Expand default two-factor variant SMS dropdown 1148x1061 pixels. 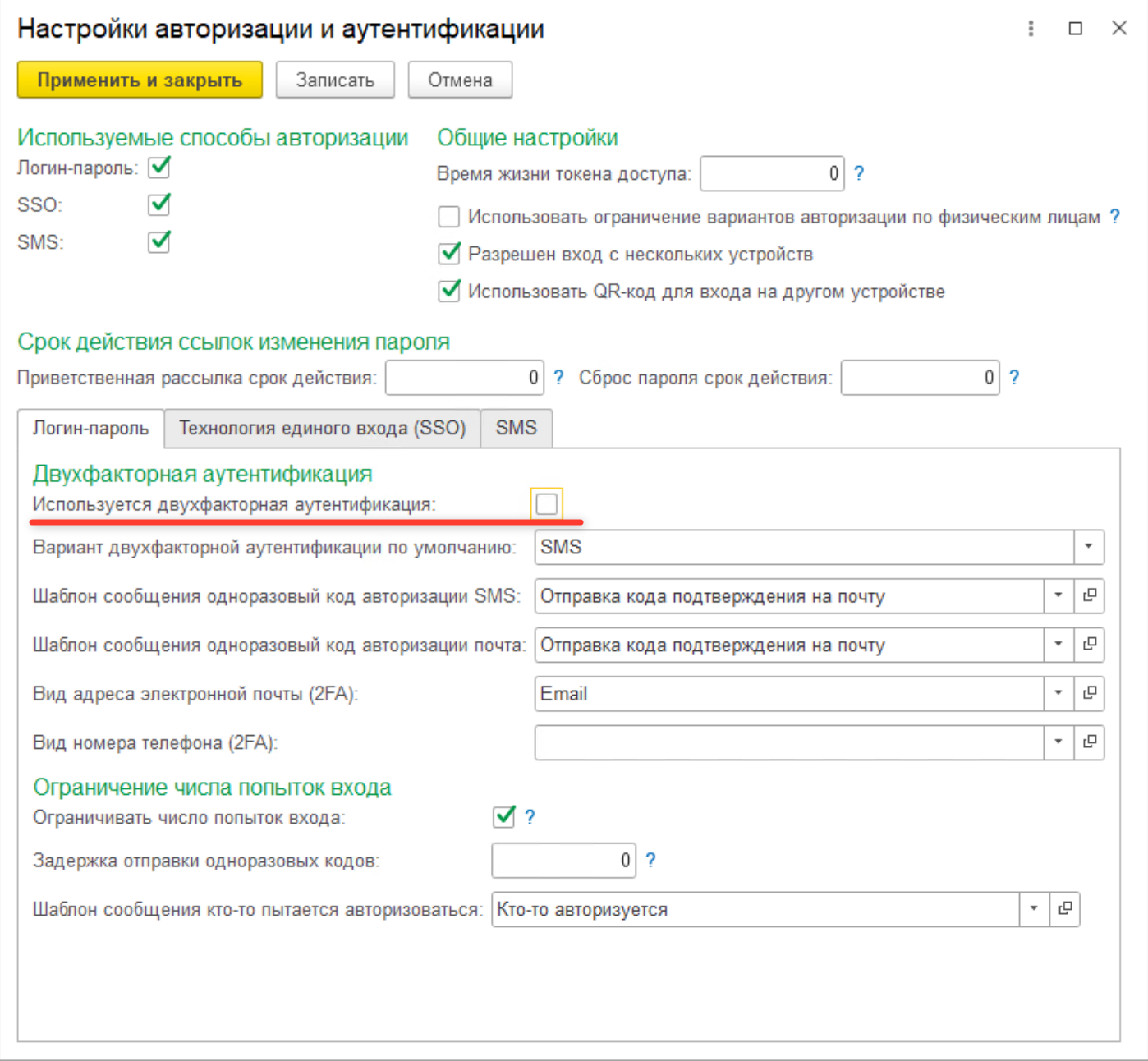tap(1089, 547)
